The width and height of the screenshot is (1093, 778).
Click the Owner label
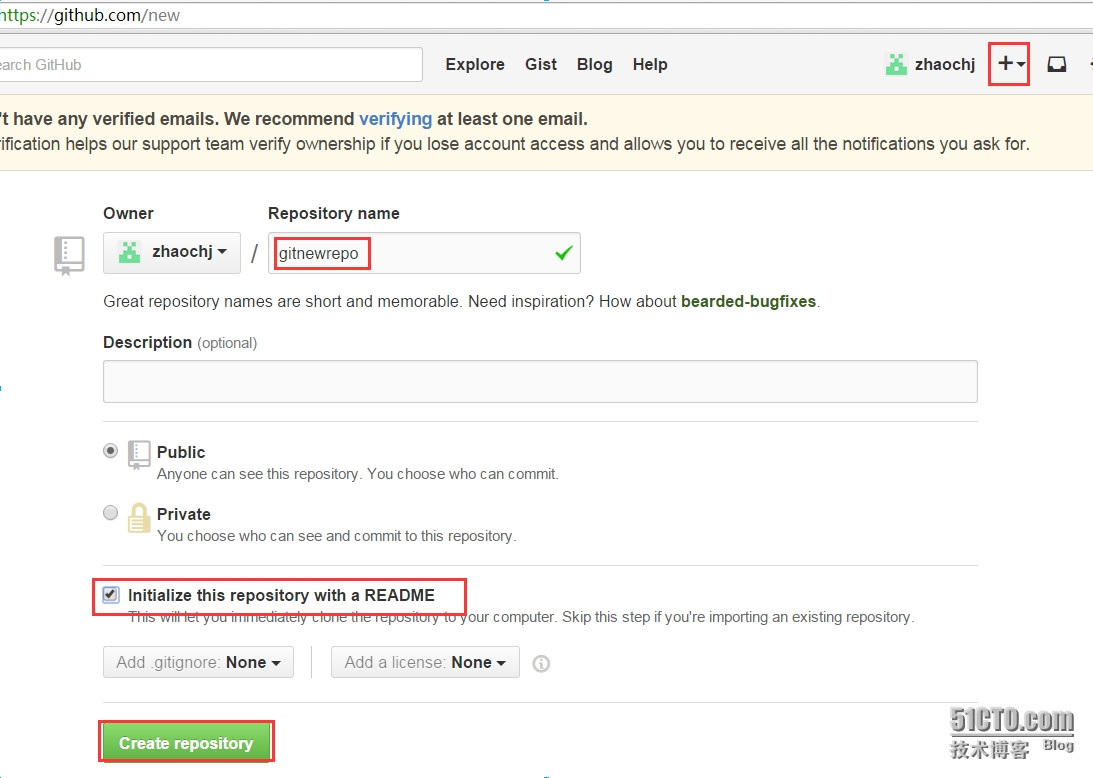coord(128,213)
